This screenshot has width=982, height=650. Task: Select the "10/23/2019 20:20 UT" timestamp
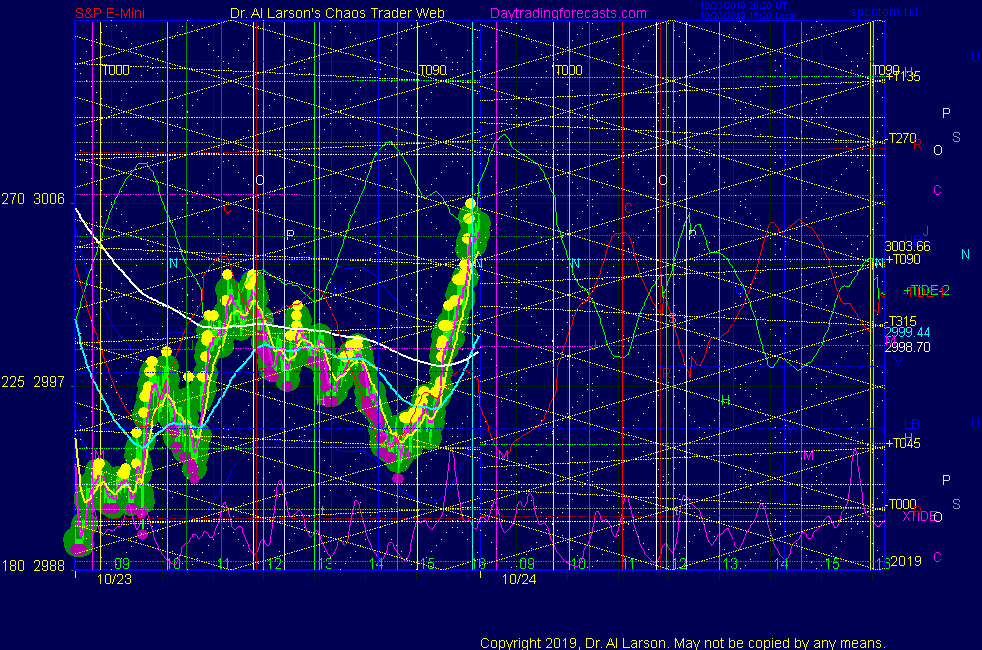coord(743,6)
